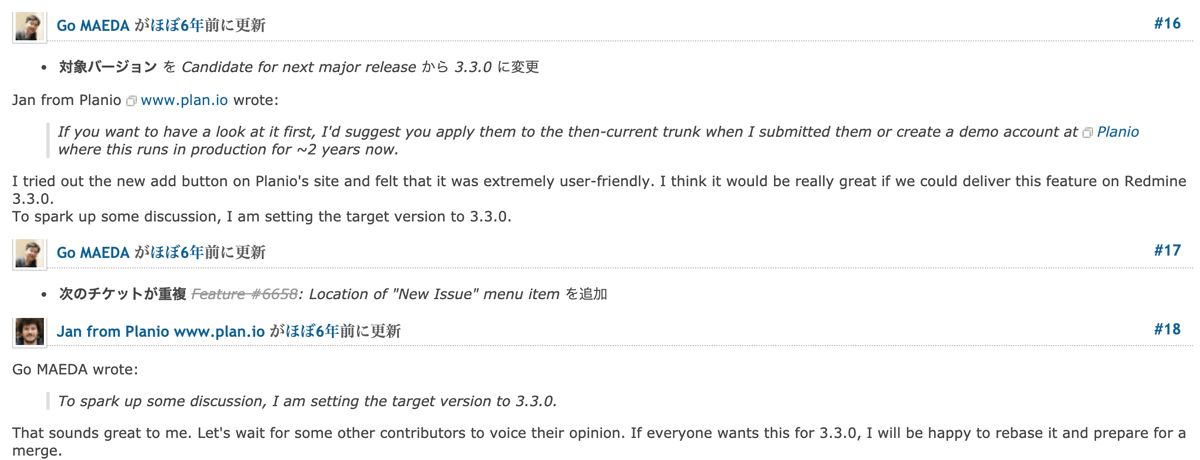This screenshot has height=460, width=1200.
Task: Click ほぼ6年 timestamp link on comment #16
Action: (176, 26)
